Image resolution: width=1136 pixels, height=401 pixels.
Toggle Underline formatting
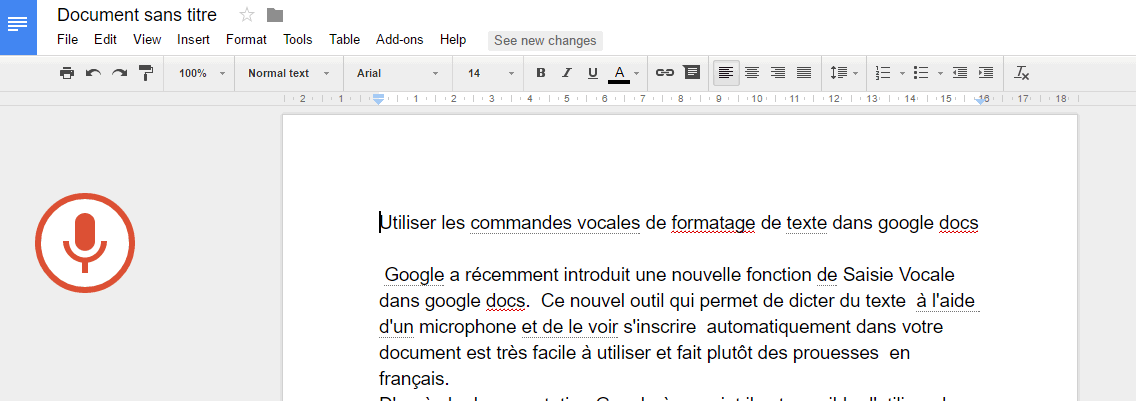(593, 73)
